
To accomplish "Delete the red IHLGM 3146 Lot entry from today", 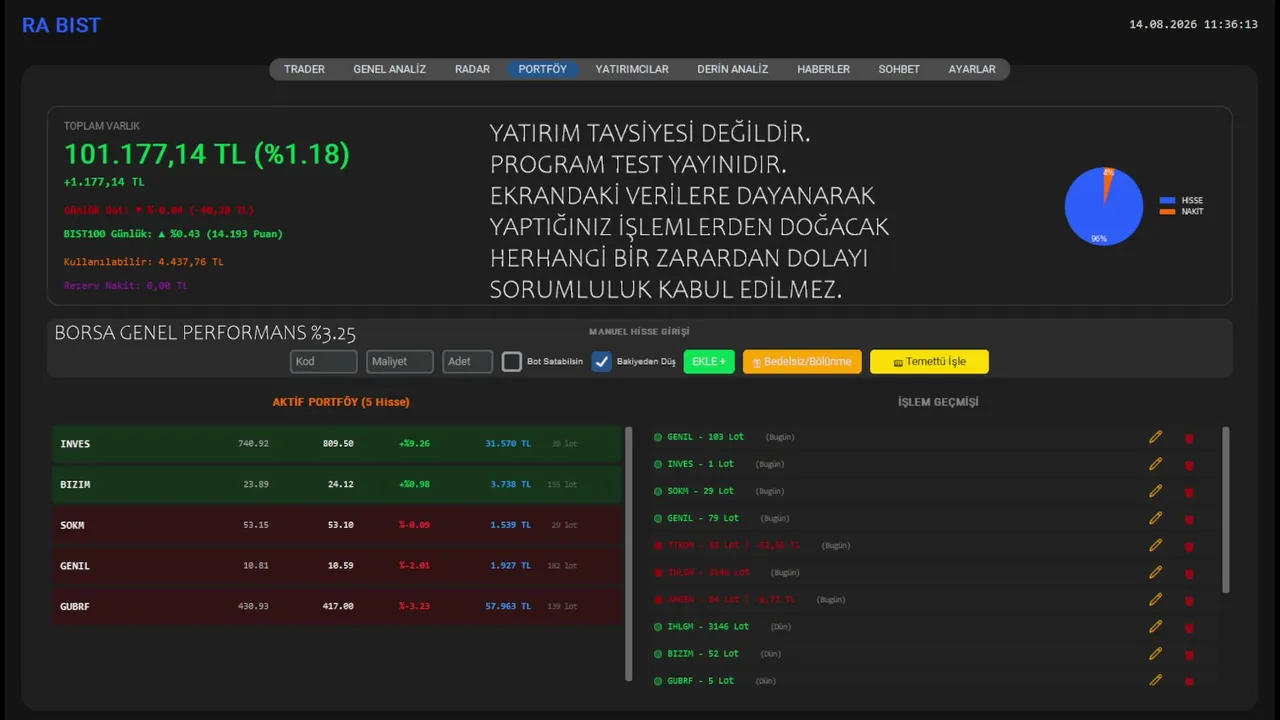I will 1189,573.
